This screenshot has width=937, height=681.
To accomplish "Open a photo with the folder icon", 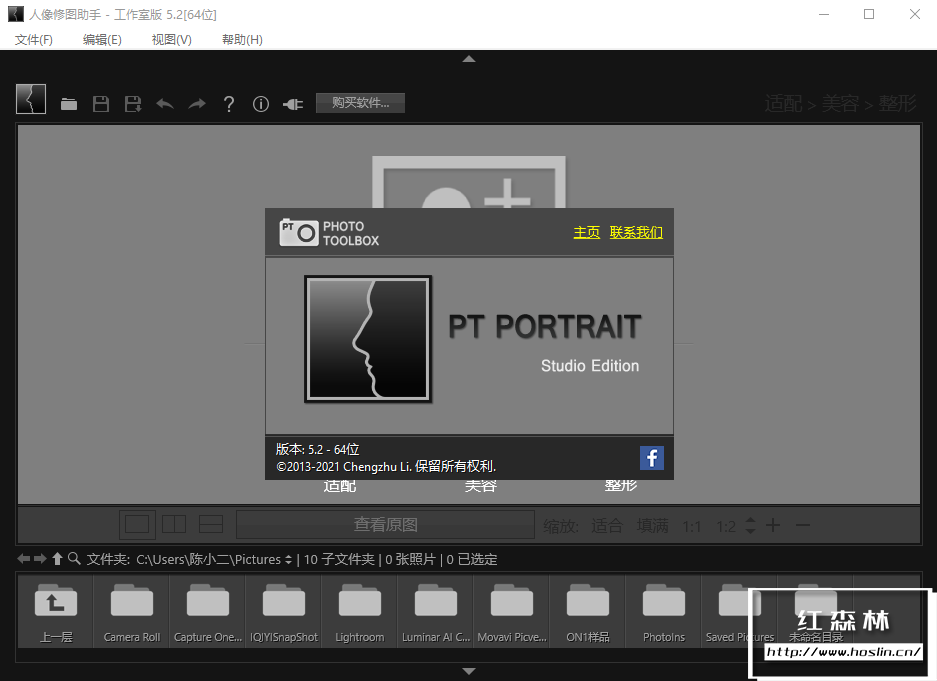I will [x=69, y=105].
